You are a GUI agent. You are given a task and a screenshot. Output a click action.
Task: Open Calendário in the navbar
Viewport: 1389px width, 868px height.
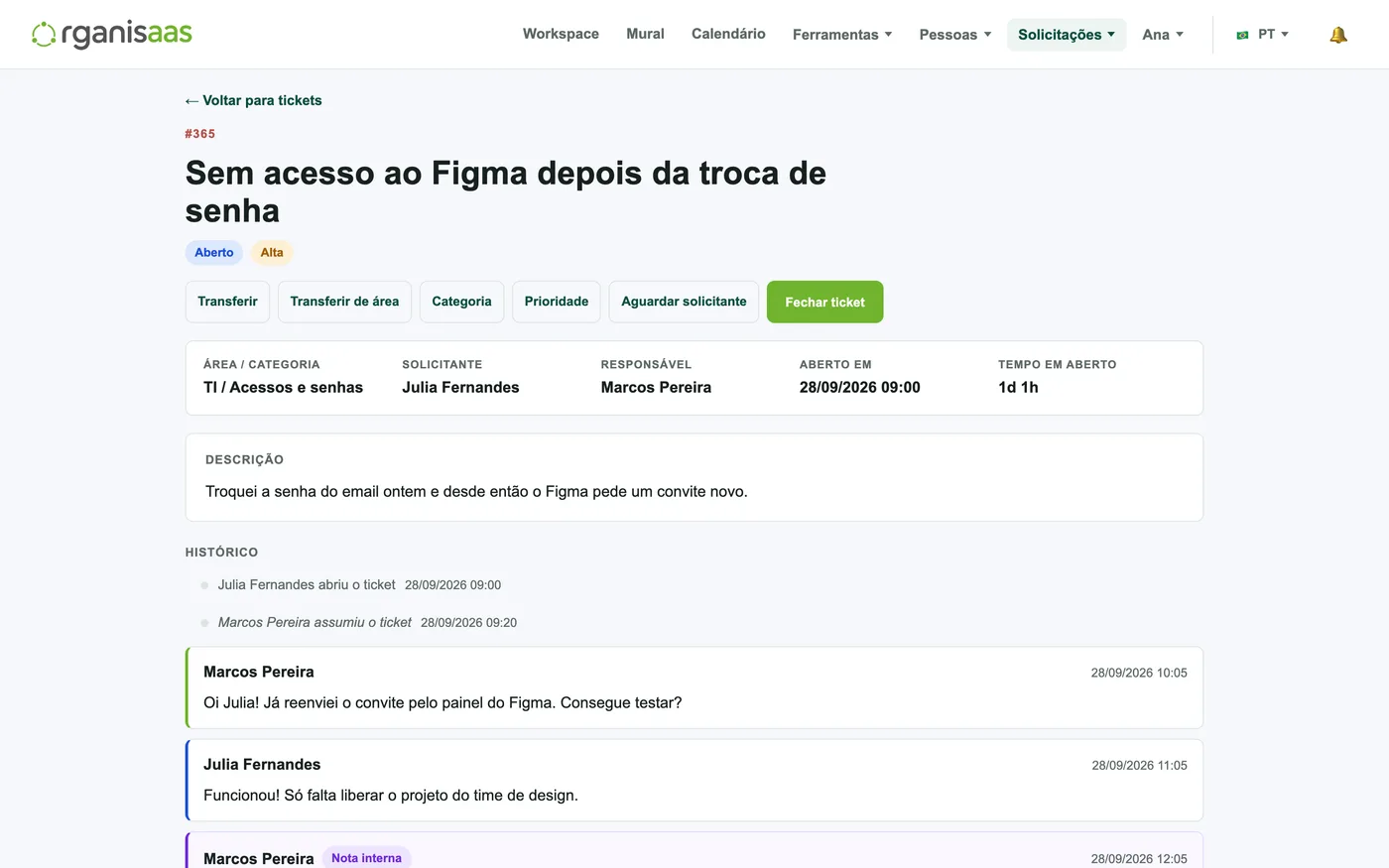point(728,34)
